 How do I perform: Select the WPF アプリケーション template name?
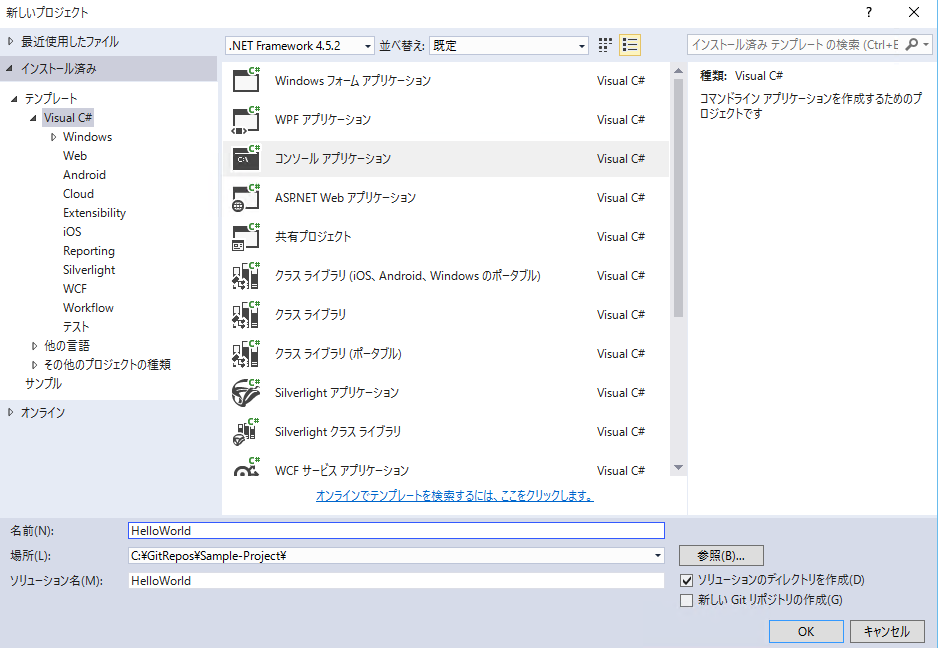tap(323, 120)
